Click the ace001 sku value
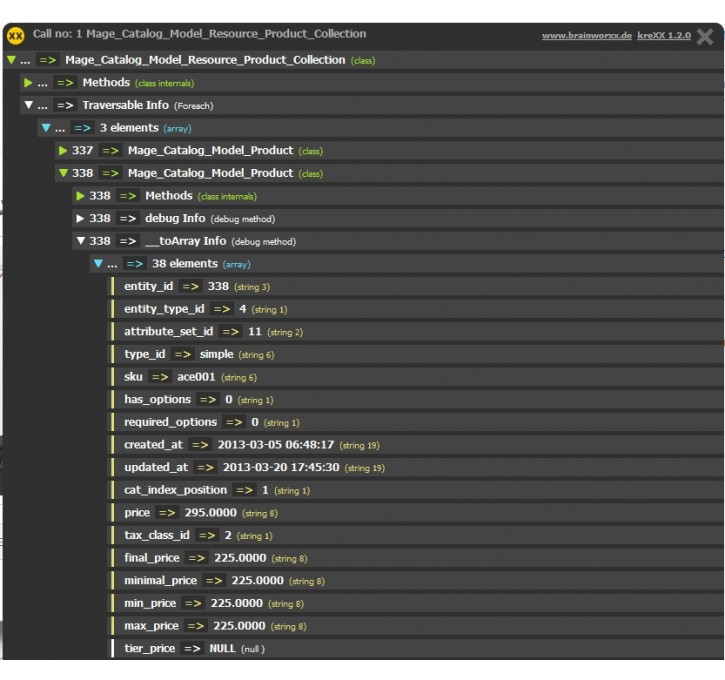This screenshot has width=725, height=680. (196, 377)
